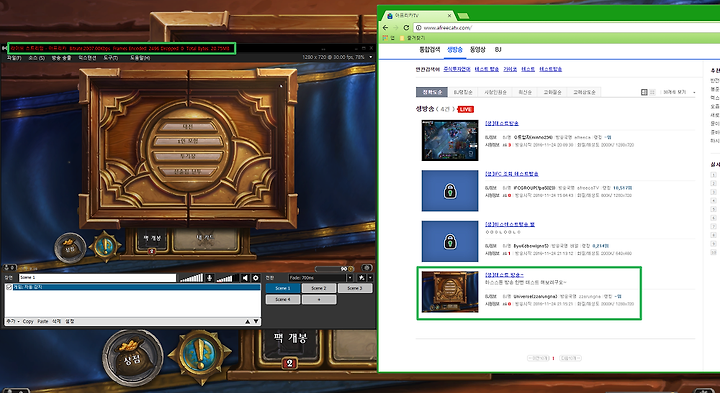Viewport: 720px width, 393px height.
Task: Switch to the integrated search tab
Action: [430, 50]
